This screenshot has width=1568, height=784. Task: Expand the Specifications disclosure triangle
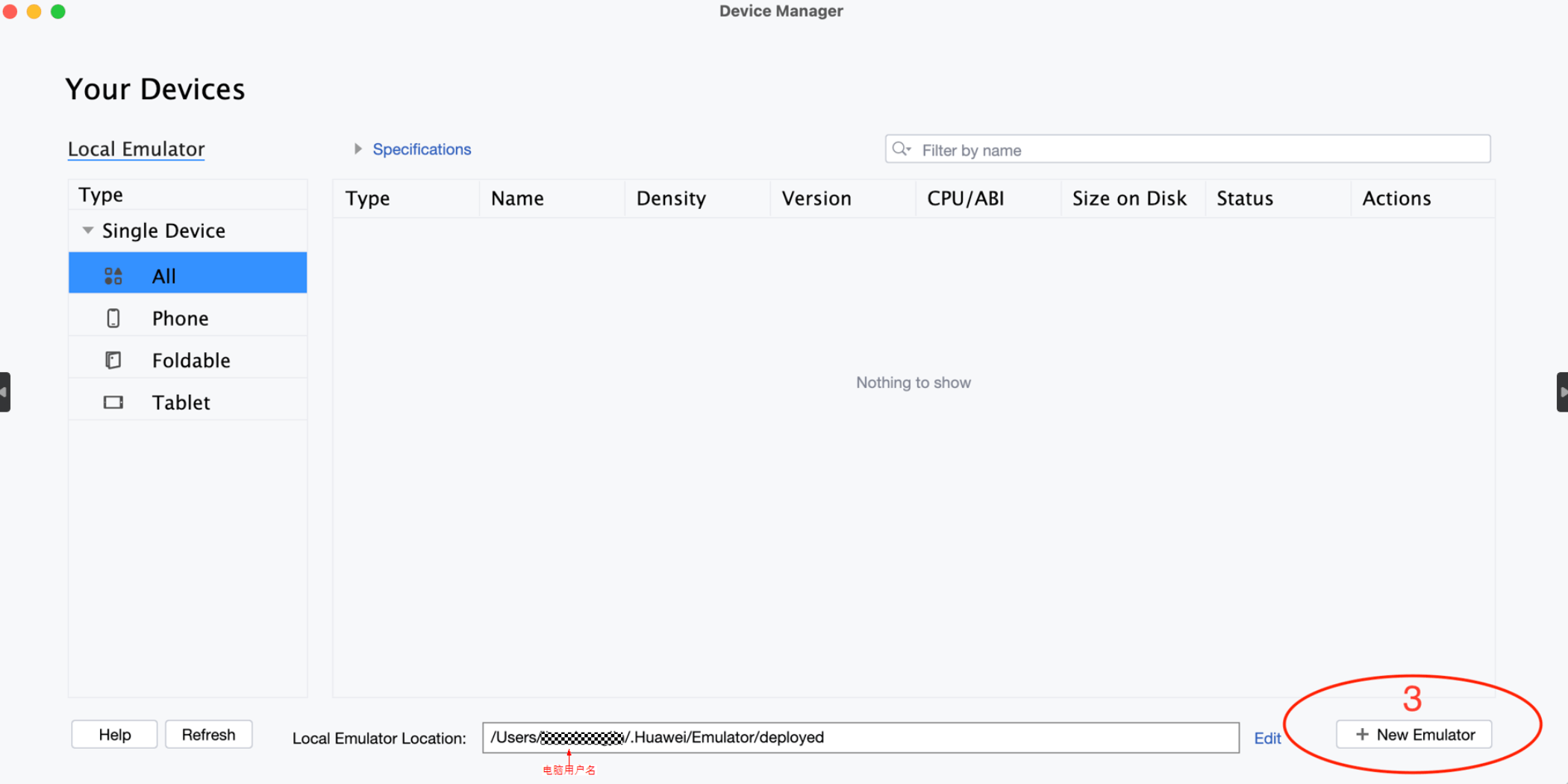pyautogui.click(x=358, y=149)
